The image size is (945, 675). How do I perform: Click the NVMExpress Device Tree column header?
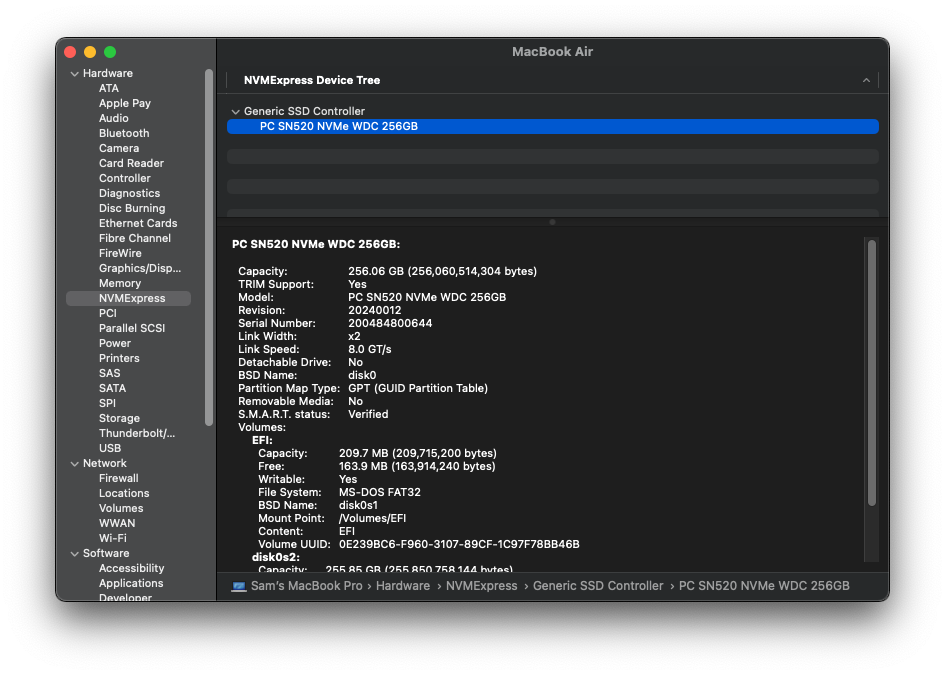312,80
